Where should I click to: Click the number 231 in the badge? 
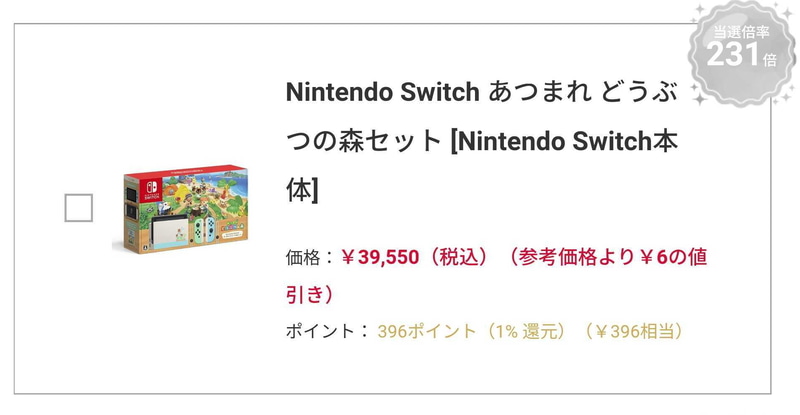[733, 55]
